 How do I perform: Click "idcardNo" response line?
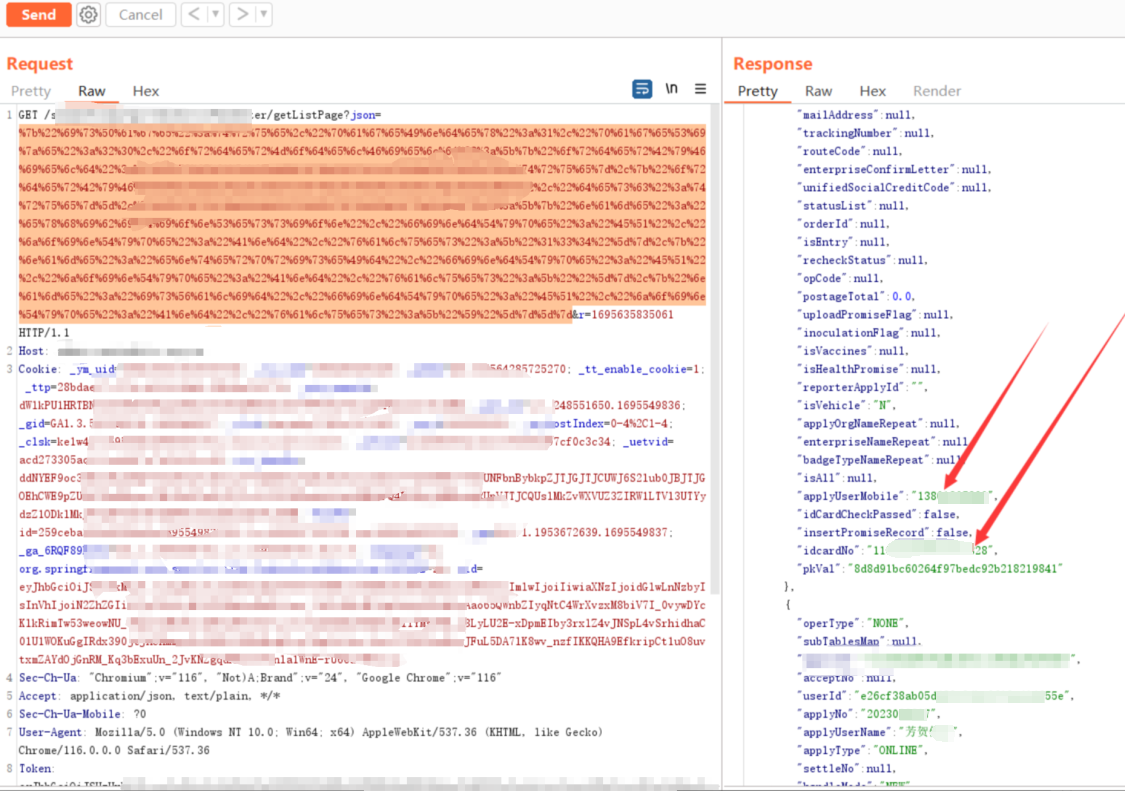[898, 551]
